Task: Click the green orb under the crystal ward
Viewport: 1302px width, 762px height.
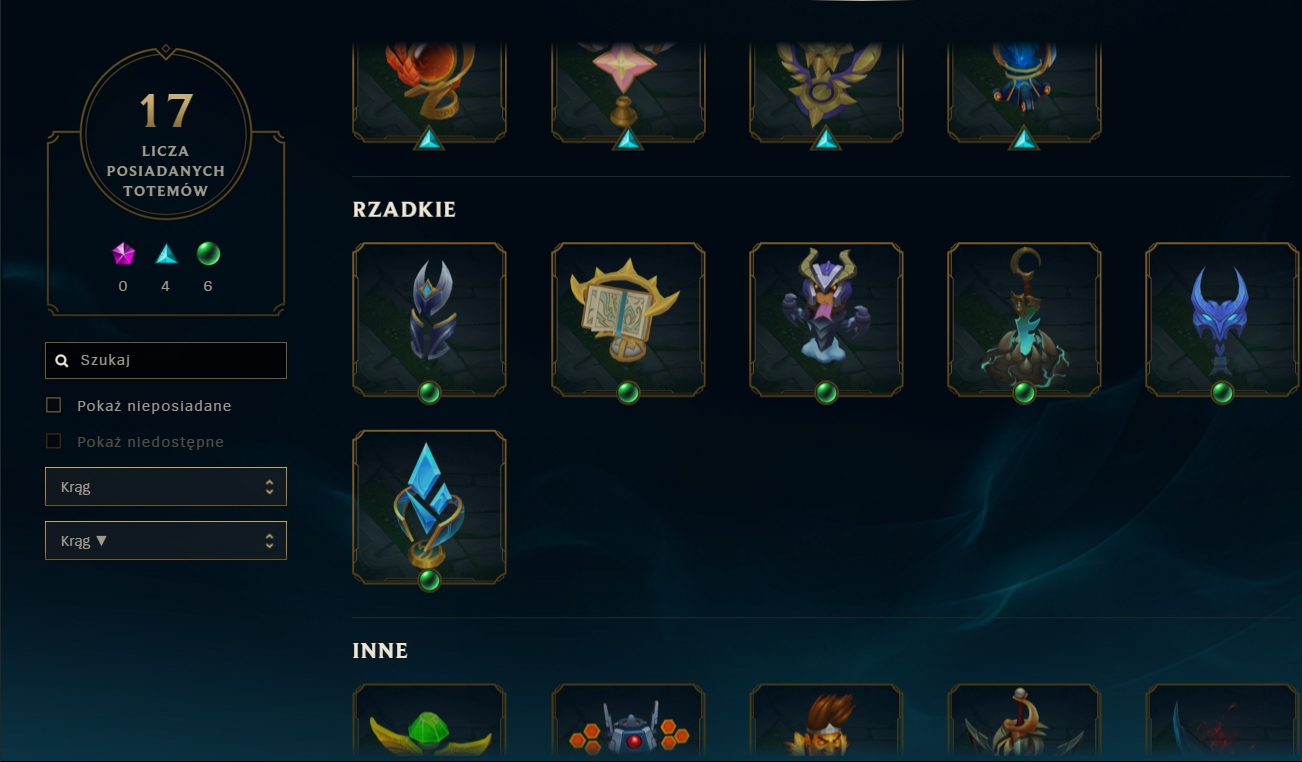Action: (430, 581)
